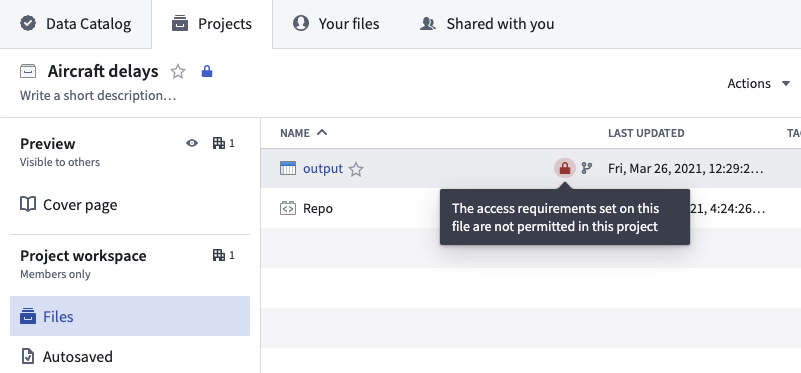Click the Preview section heading

pyautogui.click(x=48, y=144)
